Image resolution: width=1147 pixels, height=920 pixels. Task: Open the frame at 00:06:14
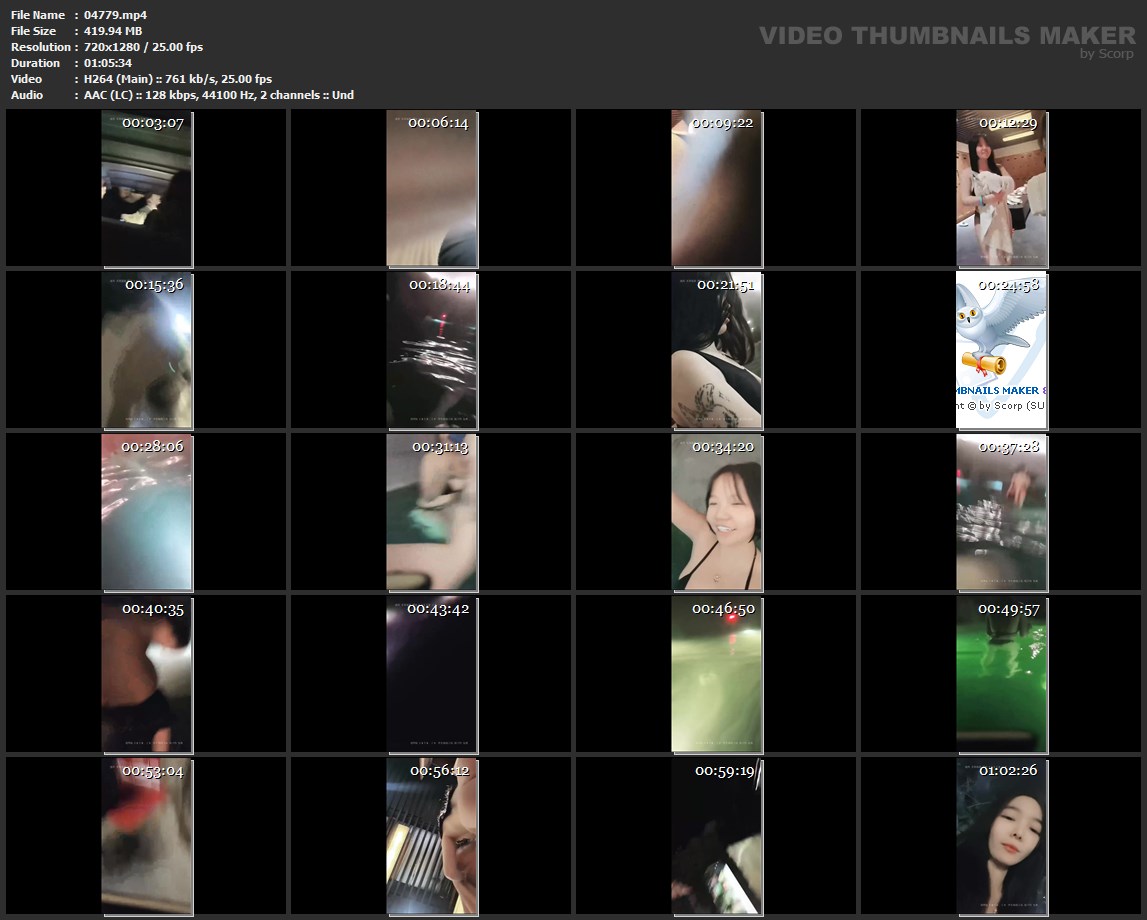431,188
